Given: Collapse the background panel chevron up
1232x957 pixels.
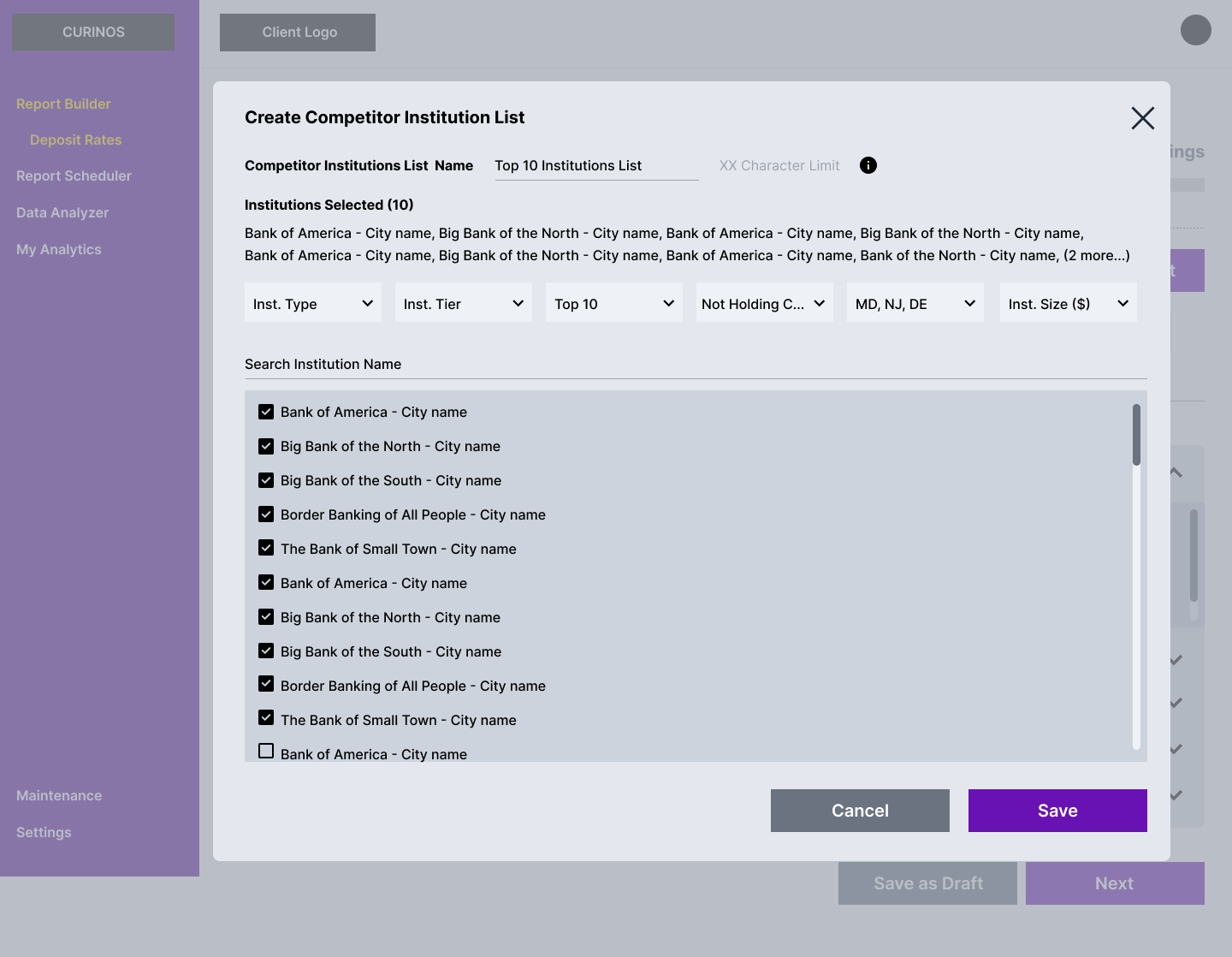Looking at the screenshot, I should coord(1176,473).
